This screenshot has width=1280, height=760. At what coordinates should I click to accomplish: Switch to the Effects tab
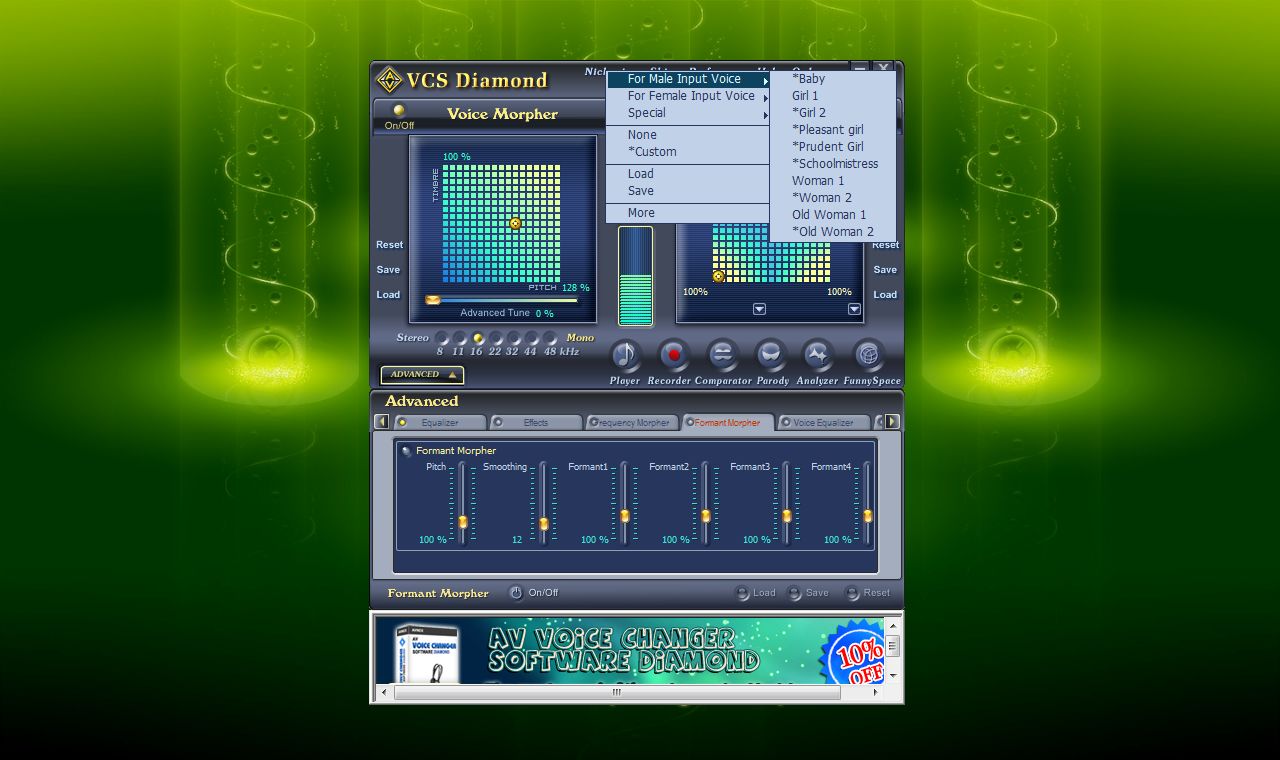536,423
